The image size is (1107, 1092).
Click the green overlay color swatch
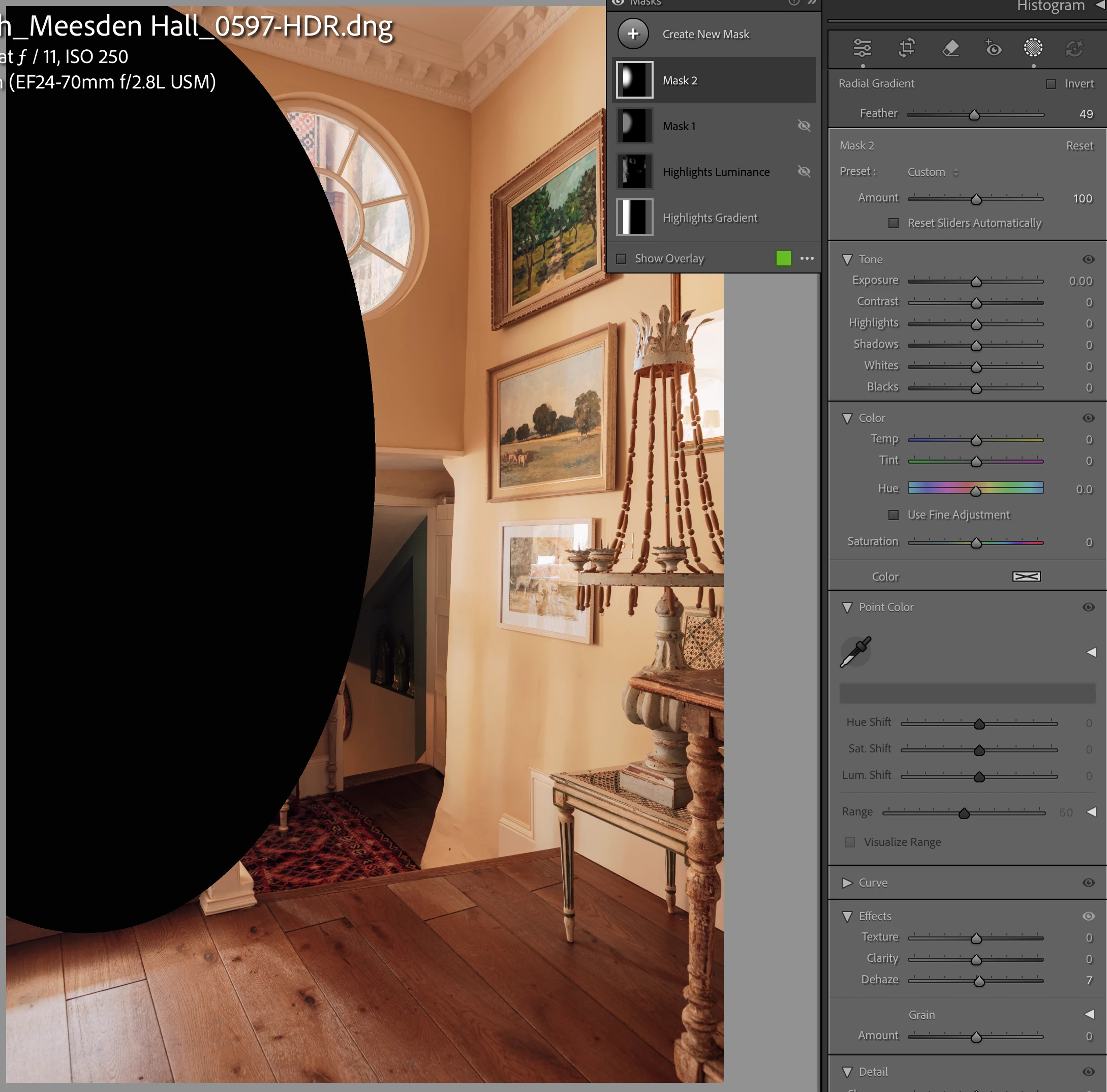tap(783, 259)
